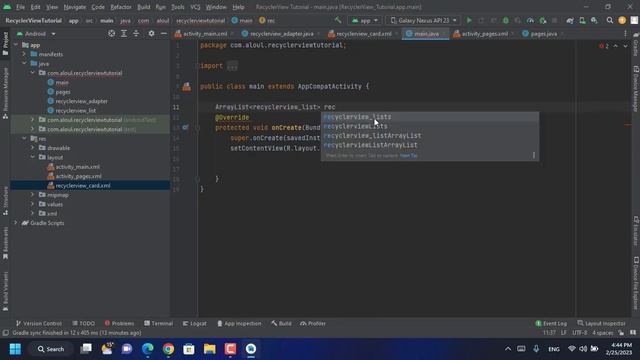This screenshot has height=360, width=640.
Task: Click the Make Project hammer icon
Action: coord(338,20)
